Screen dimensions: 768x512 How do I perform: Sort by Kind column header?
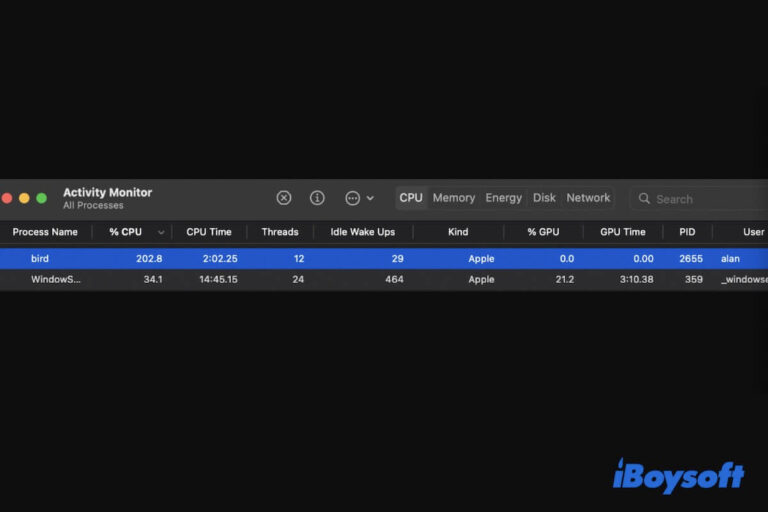click(x=458, y=232)
